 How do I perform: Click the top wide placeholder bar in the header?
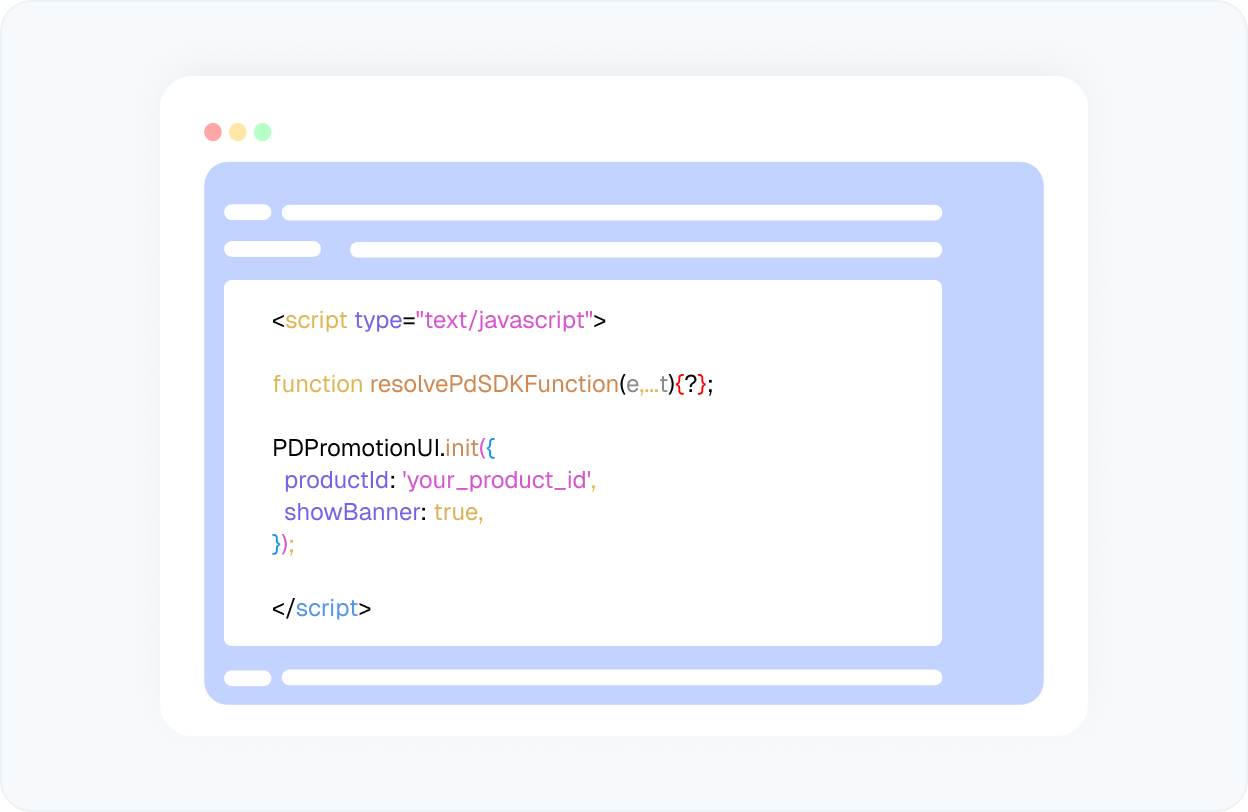tap(612, 212)
